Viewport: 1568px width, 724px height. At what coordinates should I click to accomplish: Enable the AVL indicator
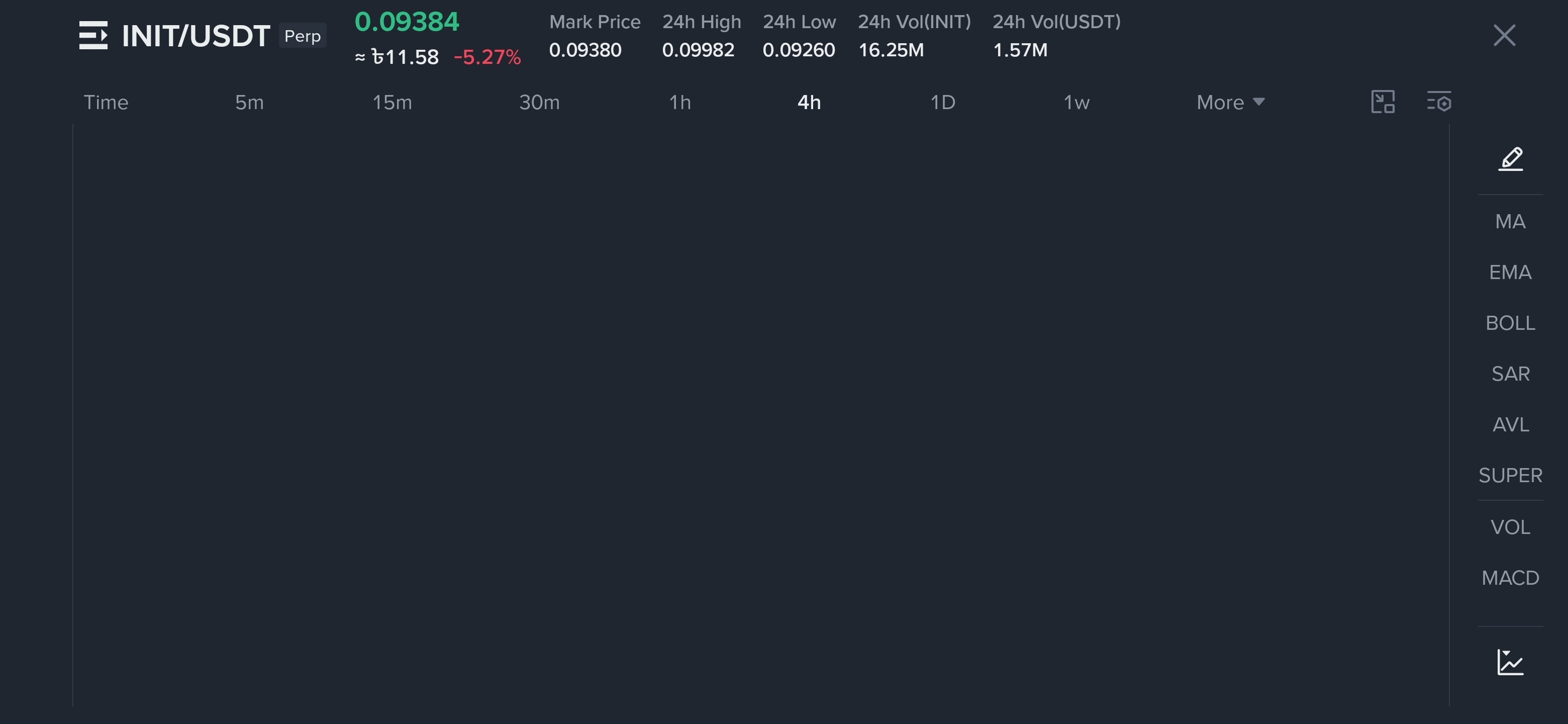pos(1510,424)
